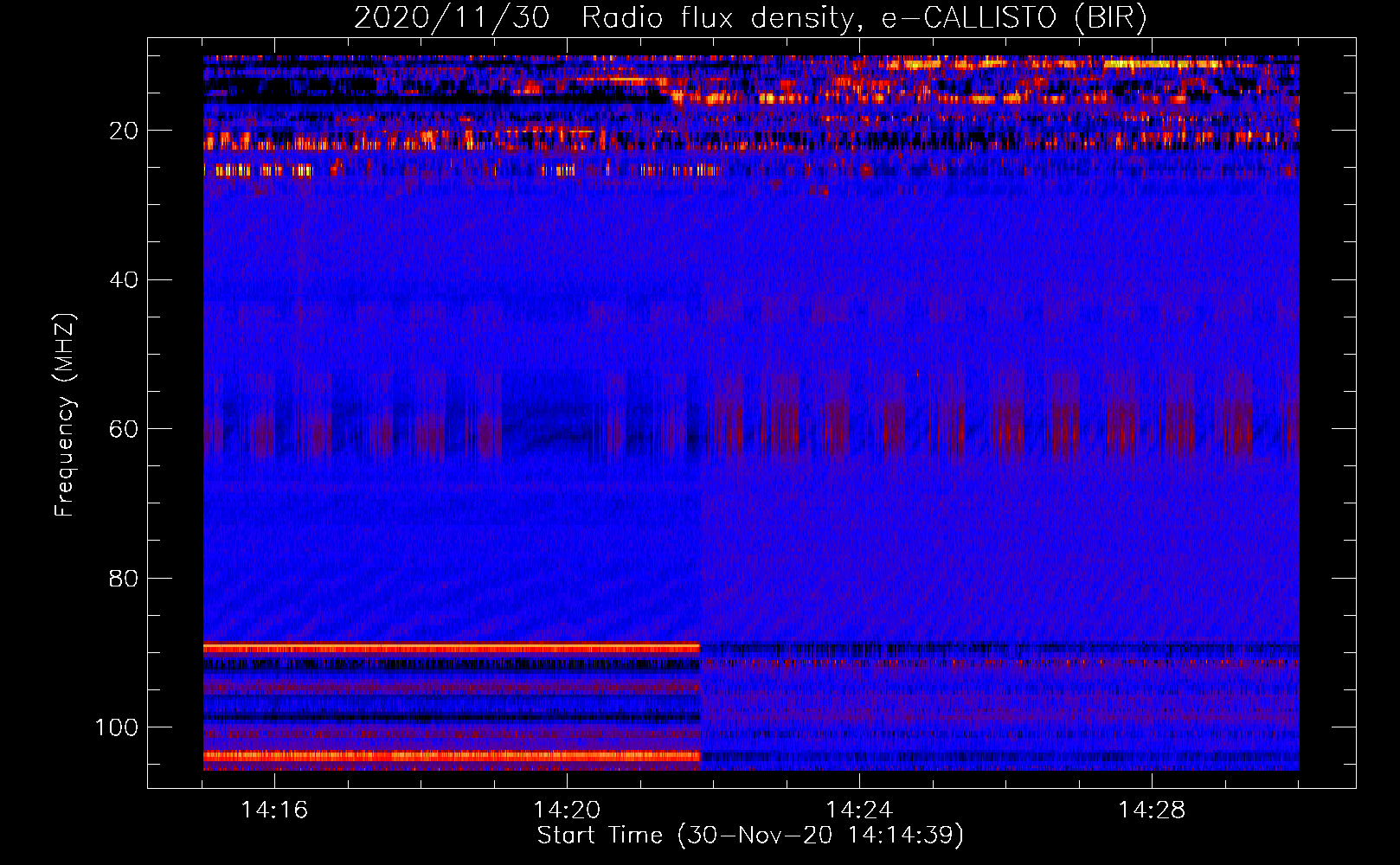Click the '40' frequency tick label
The height and width of the screenshot is (865, 1400).
pyautogui.click(x=124, y=280)
